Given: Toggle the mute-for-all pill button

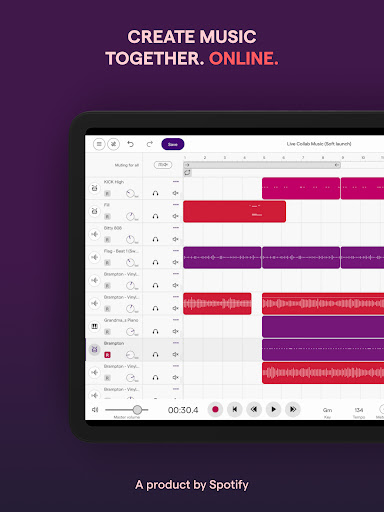Looking at the screenshot, I should tap(163, 165).
